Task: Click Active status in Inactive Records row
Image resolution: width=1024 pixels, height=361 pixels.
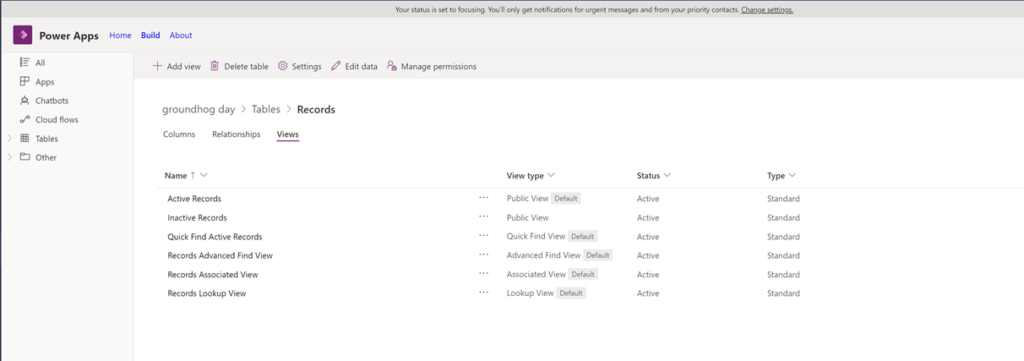Action: (648, 217)
